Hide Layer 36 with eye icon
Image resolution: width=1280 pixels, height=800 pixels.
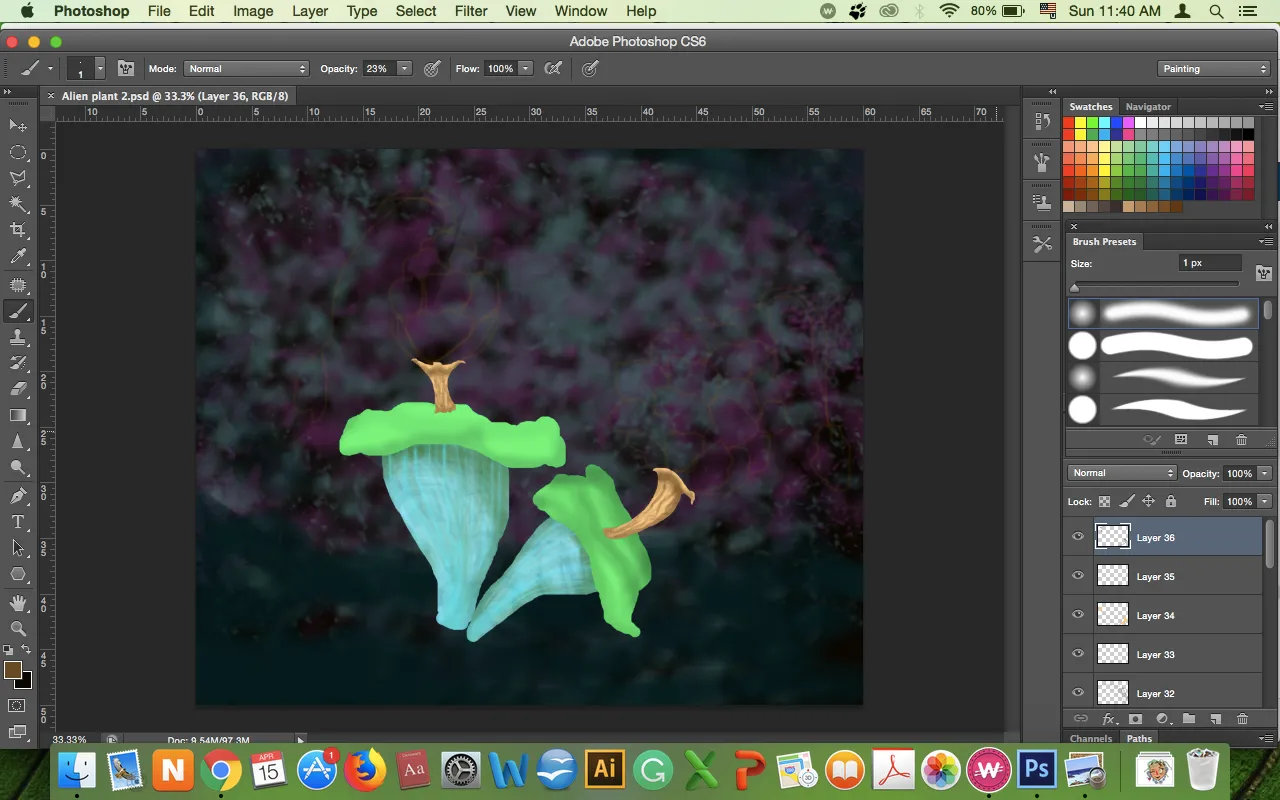1078,537
